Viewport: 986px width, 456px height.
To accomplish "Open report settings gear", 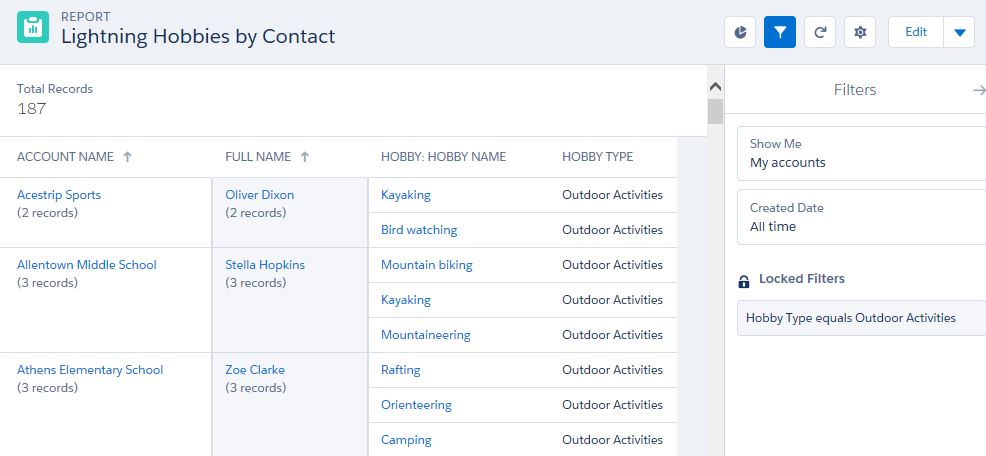I will 860,32.
